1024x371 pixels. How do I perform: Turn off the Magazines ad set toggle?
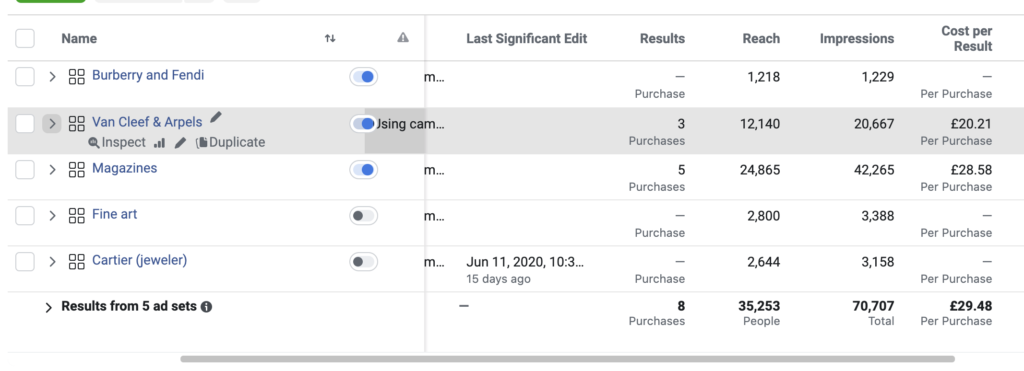pos(364,170)
